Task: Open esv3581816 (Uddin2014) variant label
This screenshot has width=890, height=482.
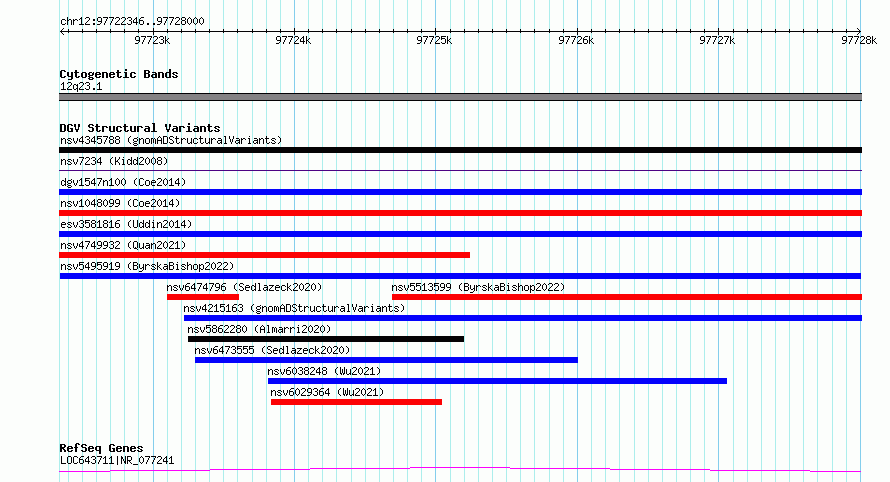Action: click(126, 224)
